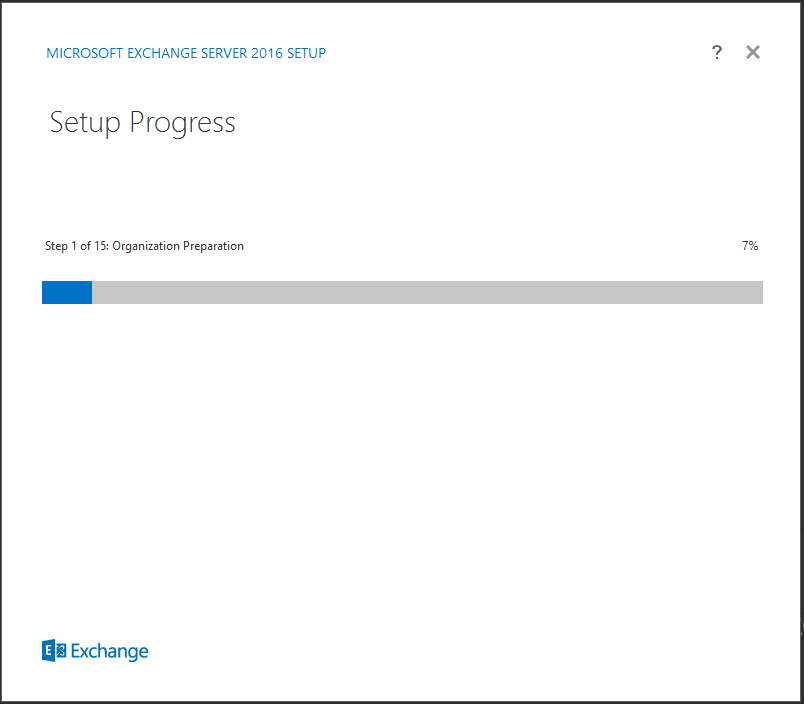Click where blue fill meets gray track

pyautogui.click(x=92, y=292)
